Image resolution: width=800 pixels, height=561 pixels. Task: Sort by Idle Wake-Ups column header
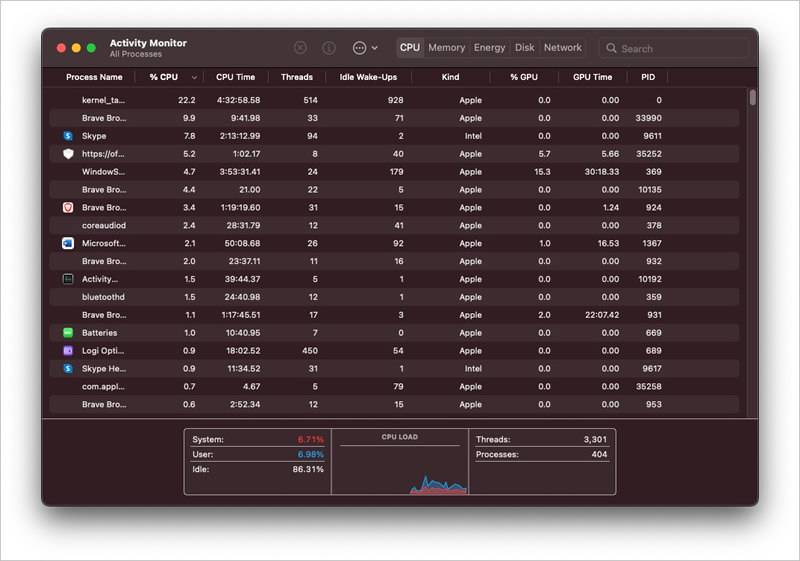pyautogui.click(x=368, y=77)
